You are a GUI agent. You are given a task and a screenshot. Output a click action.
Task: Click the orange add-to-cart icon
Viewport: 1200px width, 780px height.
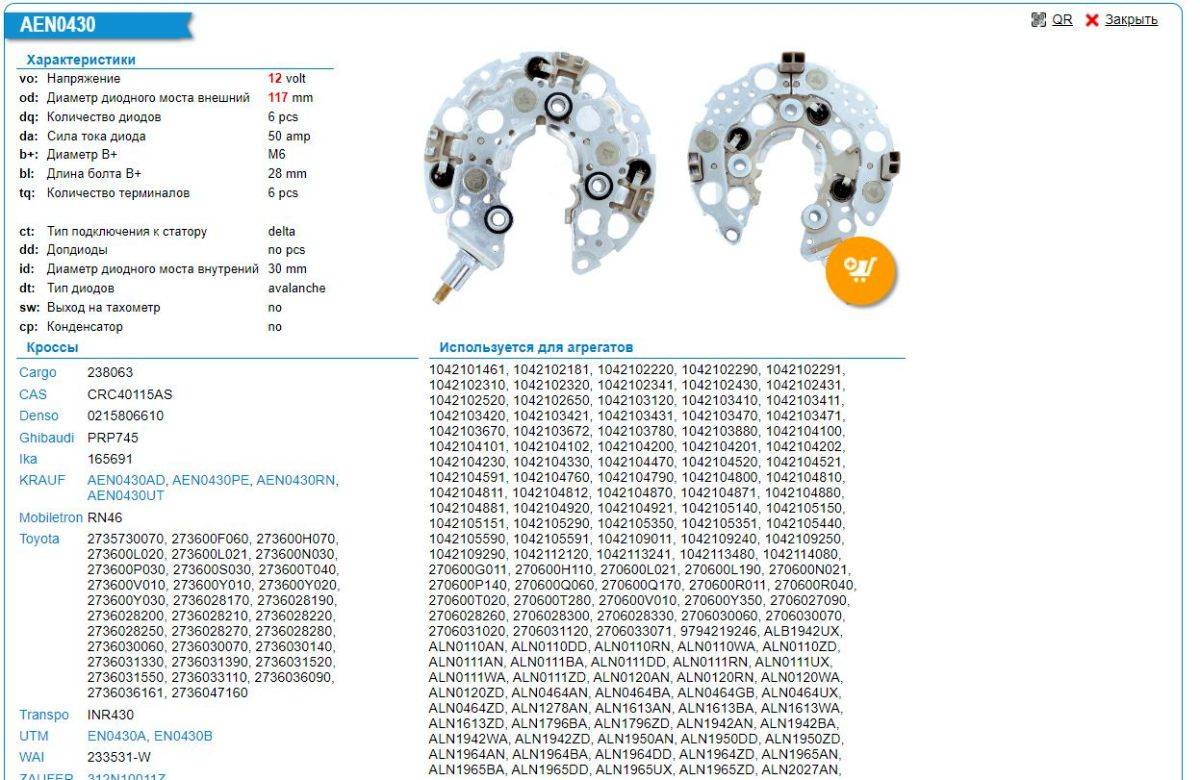(860, 270)
